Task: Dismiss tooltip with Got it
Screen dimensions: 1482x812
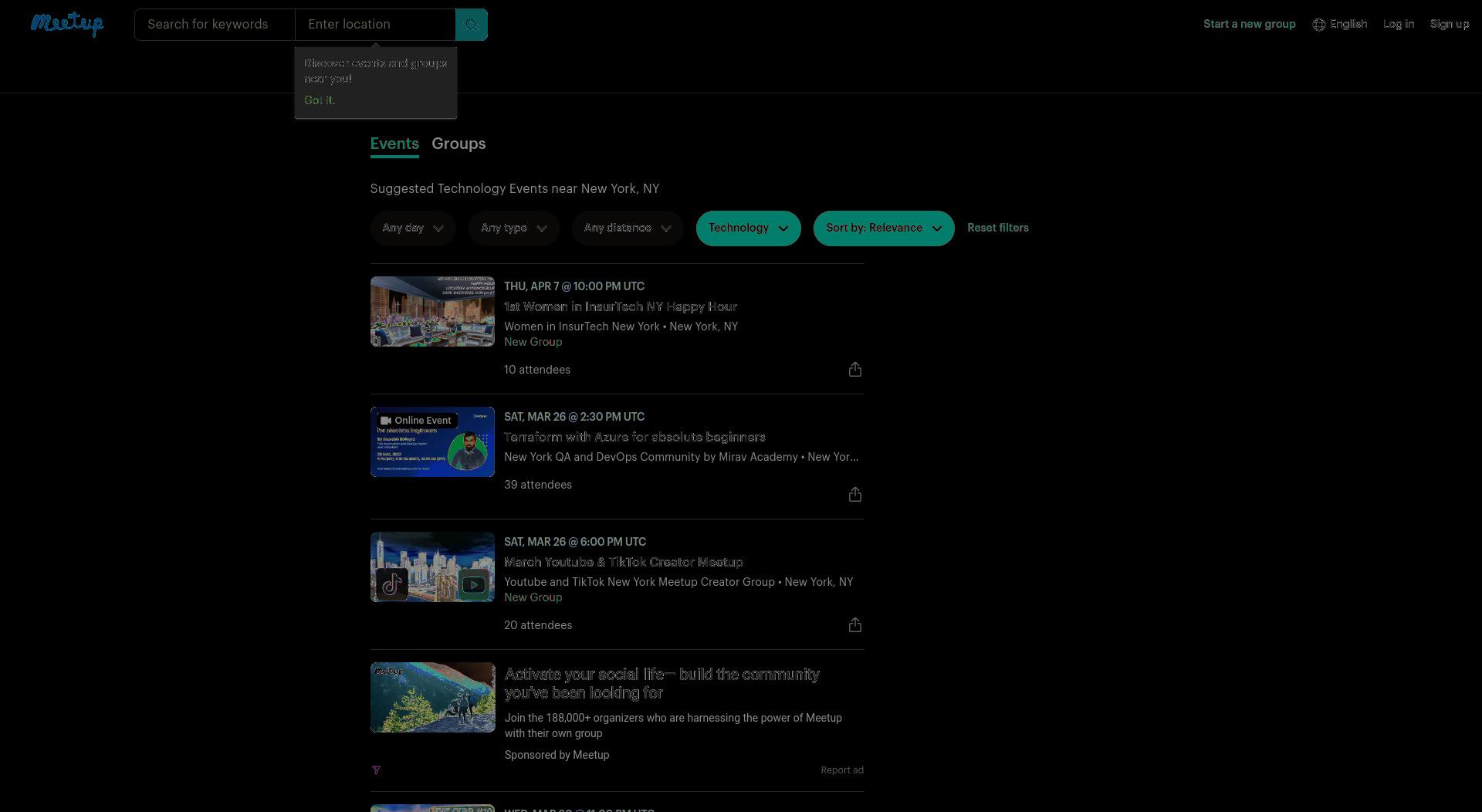Action: [320, 100]
